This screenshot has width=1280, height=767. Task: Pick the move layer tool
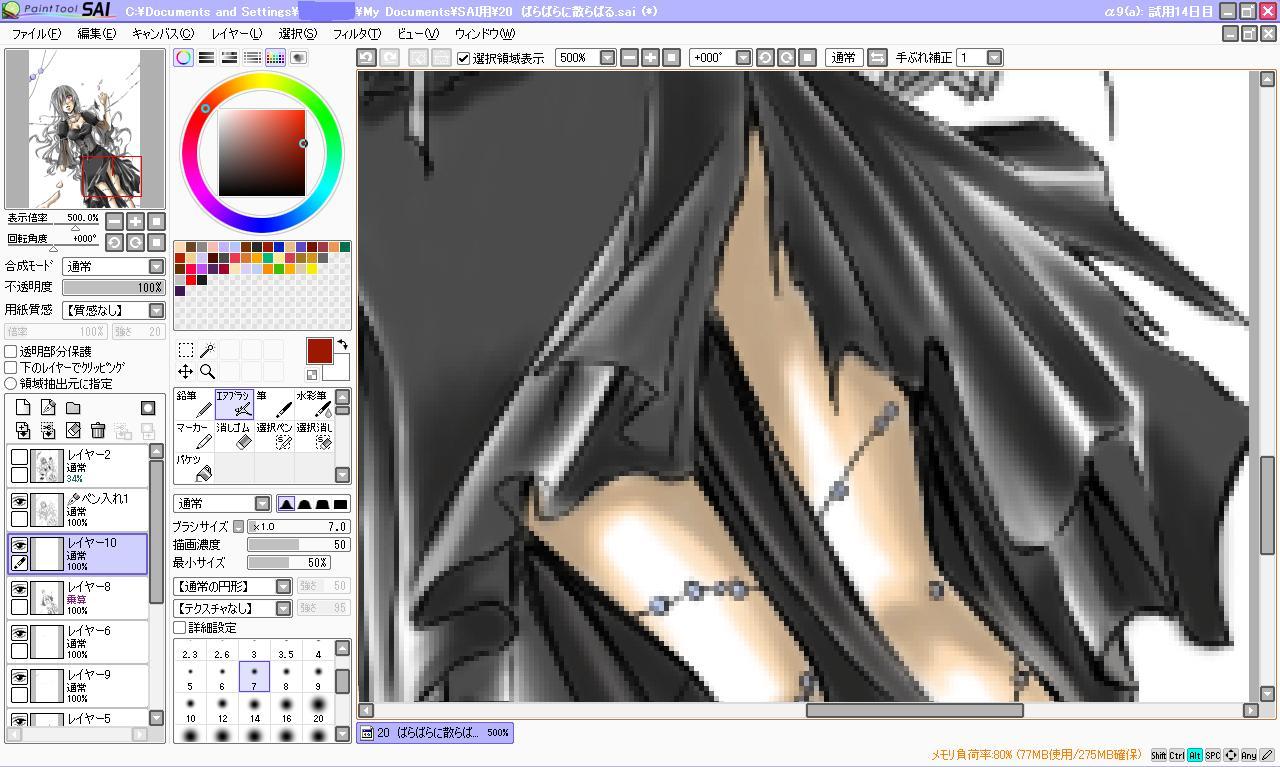click(186, 371)
